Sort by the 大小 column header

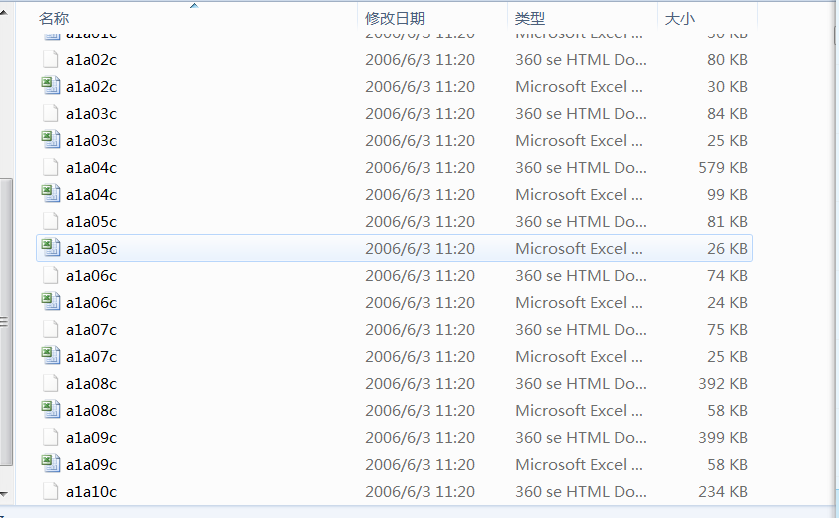[x=680, y=18]
